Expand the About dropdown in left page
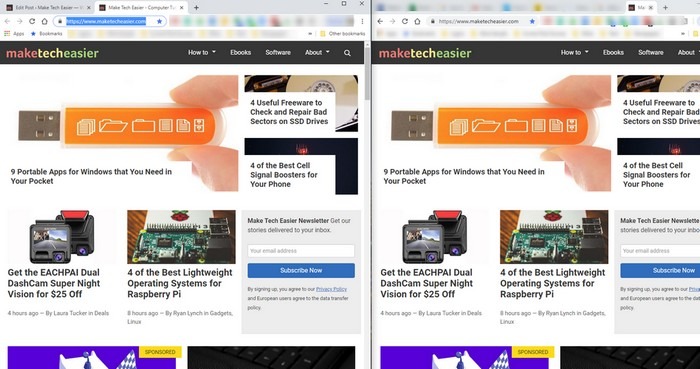The height and width of the screenshot is (369, 700). tap(317, 52)
